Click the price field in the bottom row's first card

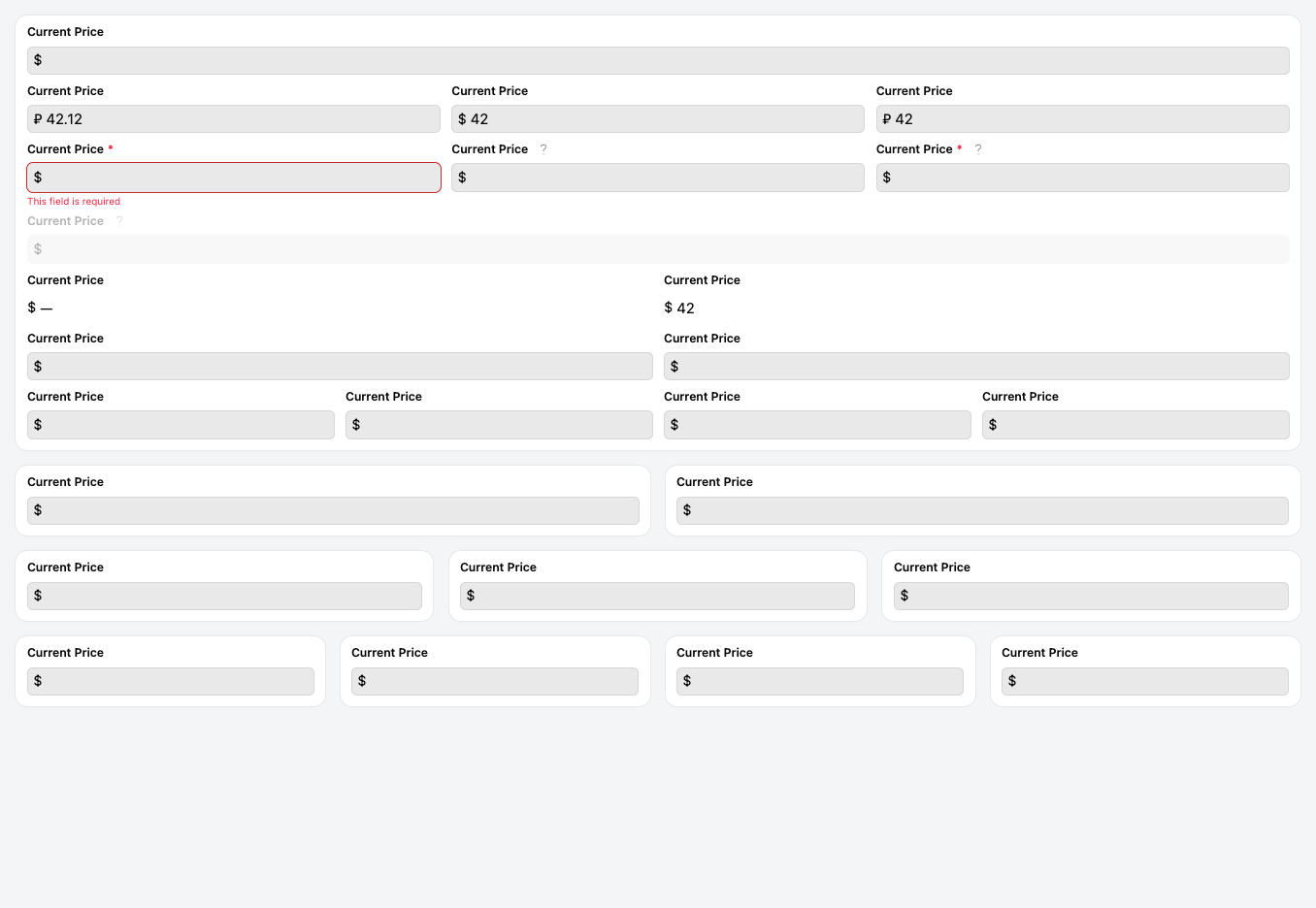[x=170, y=681]
